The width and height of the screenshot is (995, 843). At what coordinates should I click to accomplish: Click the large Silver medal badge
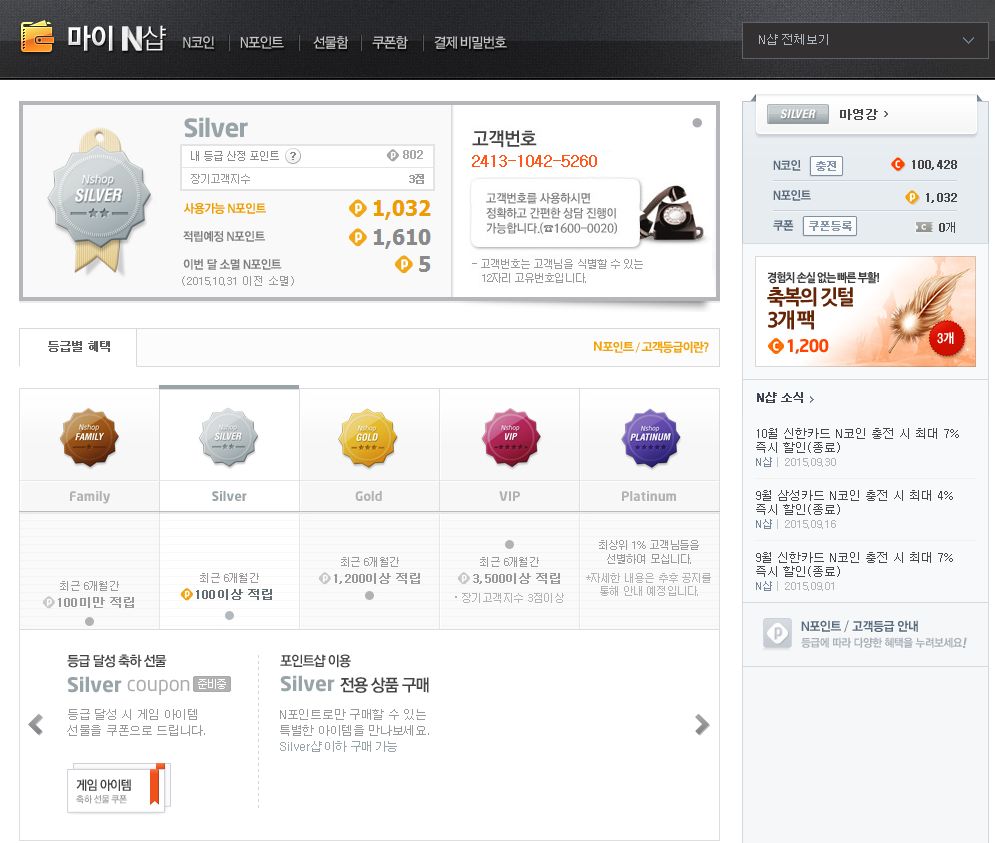tap(100, 198)
